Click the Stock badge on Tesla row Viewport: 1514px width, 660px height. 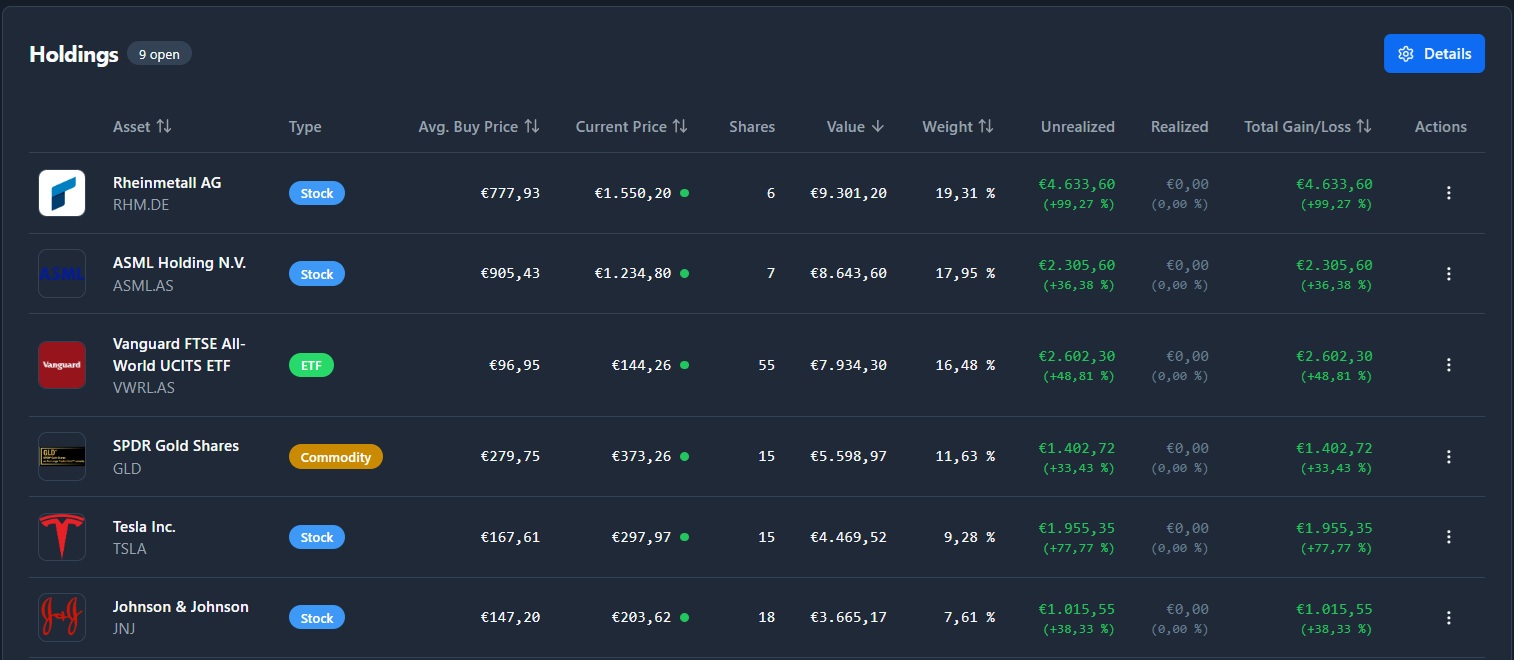(317, 537)
